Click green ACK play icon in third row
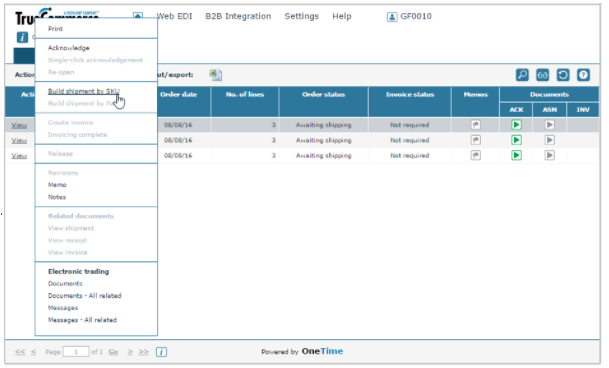 point(516,155)
